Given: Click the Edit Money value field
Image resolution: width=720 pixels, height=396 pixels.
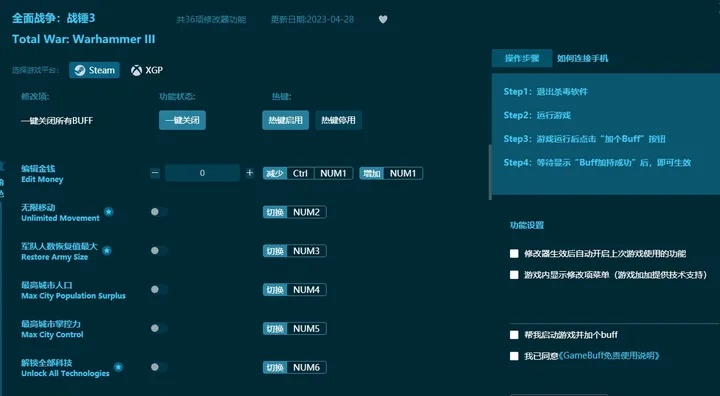Looking at the screenshot, I should 202,173.
